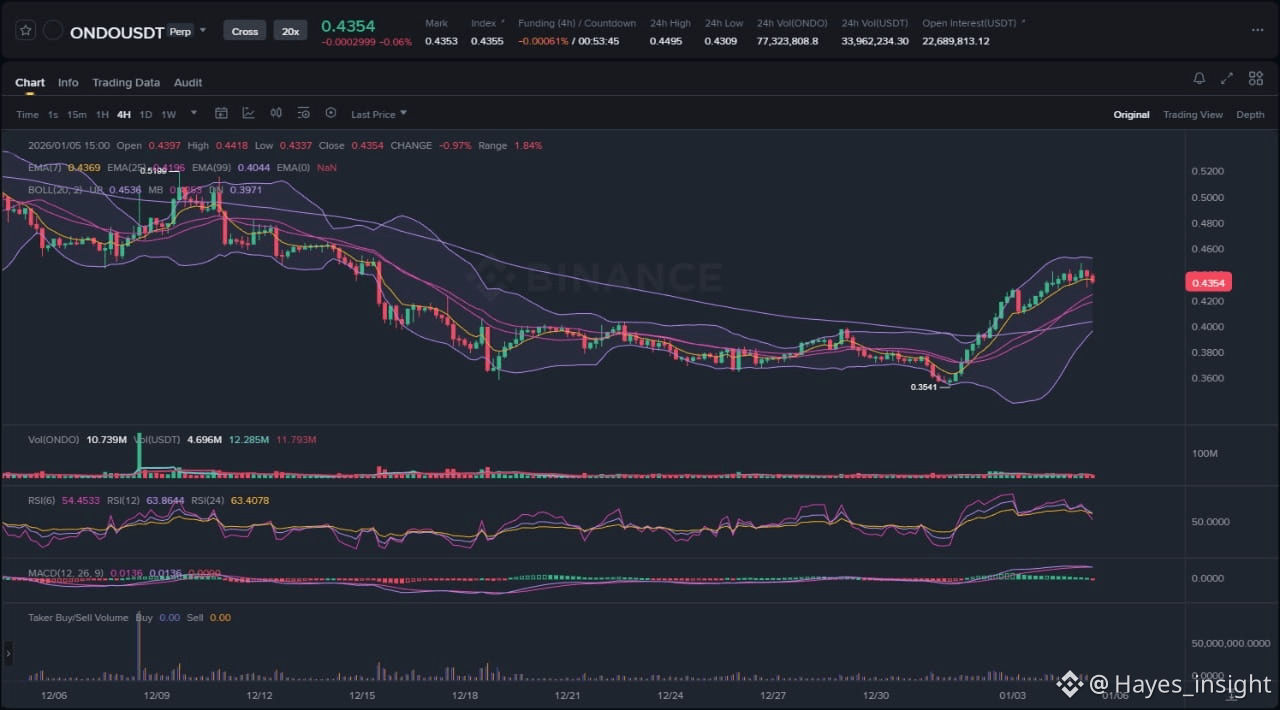Click the 24h Low value 0.4309
Image resolution: width=1280 pixels, height=710 pixels.
tap(721, 41)
